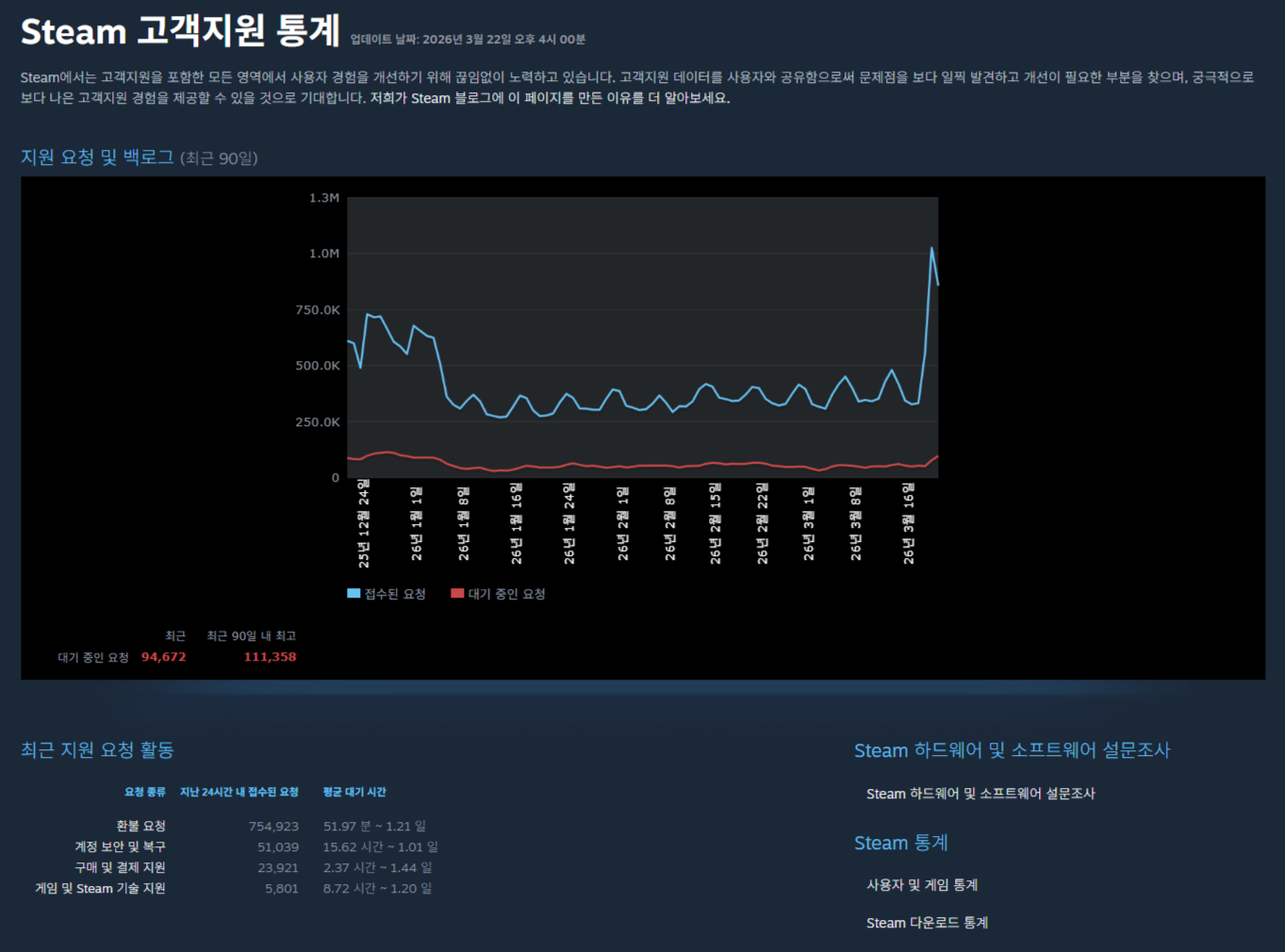
Task: Click the 26년 2월 22일 x-axis date
Action: pyautogui.click(x=763, y=523)
